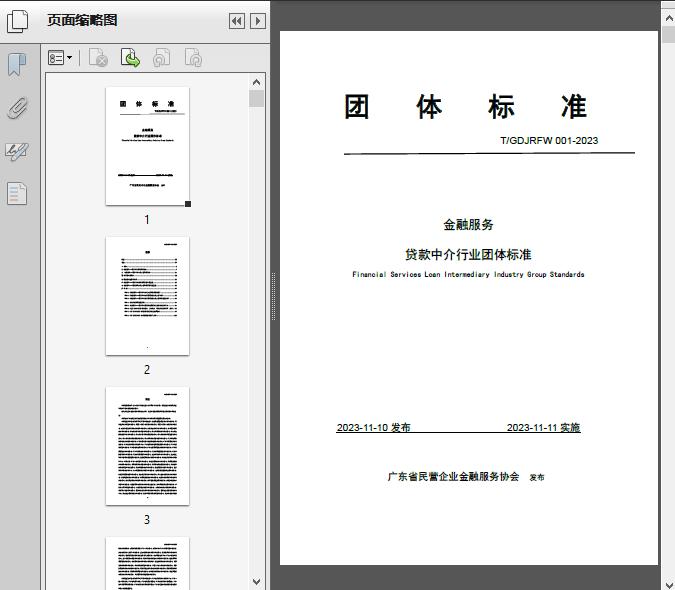Click the page number label 1
The image size is (675, 590).
point(147,220)
